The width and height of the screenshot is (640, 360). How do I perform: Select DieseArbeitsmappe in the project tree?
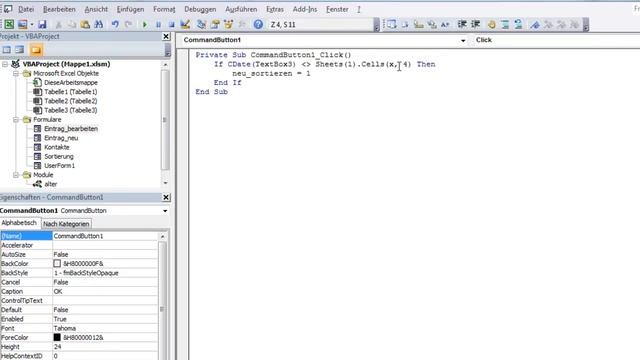click(71, 82)
